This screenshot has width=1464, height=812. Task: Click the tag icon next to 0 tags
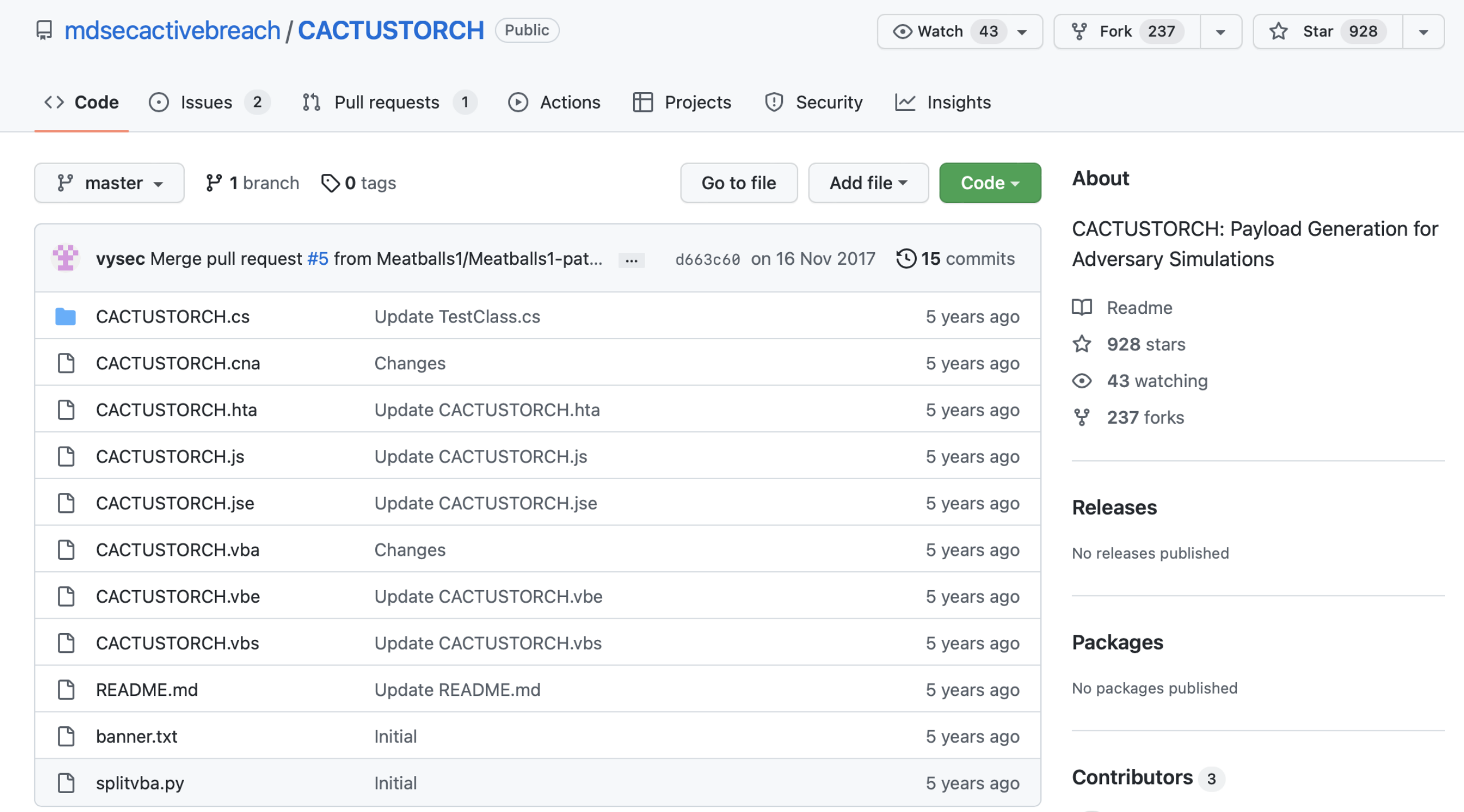[x=330, y=183]
